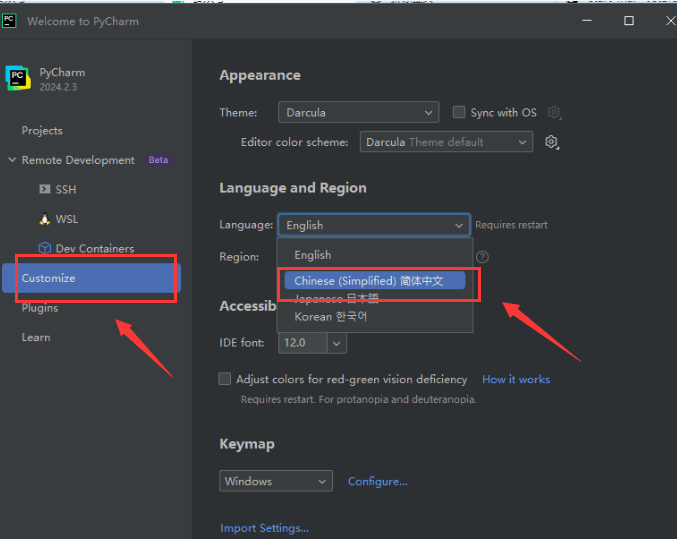This screenshot has width=677, height=539.
Task: Click the Configure... keymap link
Action: click(378, 481)
